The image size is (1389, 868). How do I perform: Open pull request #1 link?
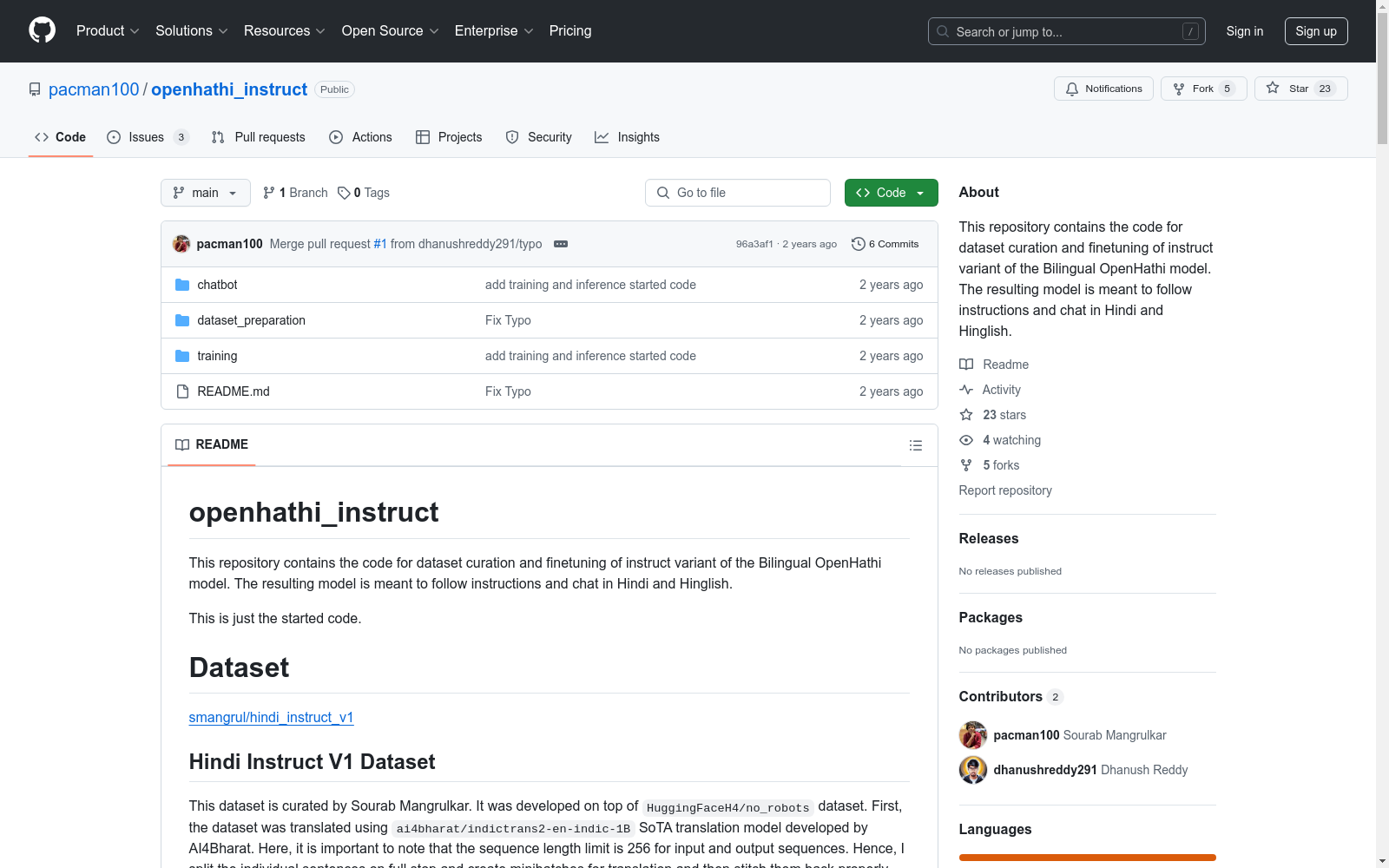pos(380,244)
